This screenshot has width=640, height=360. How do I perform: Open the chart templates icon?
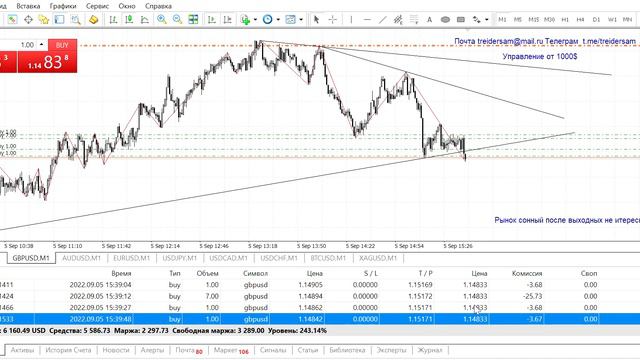click(290, 19)
